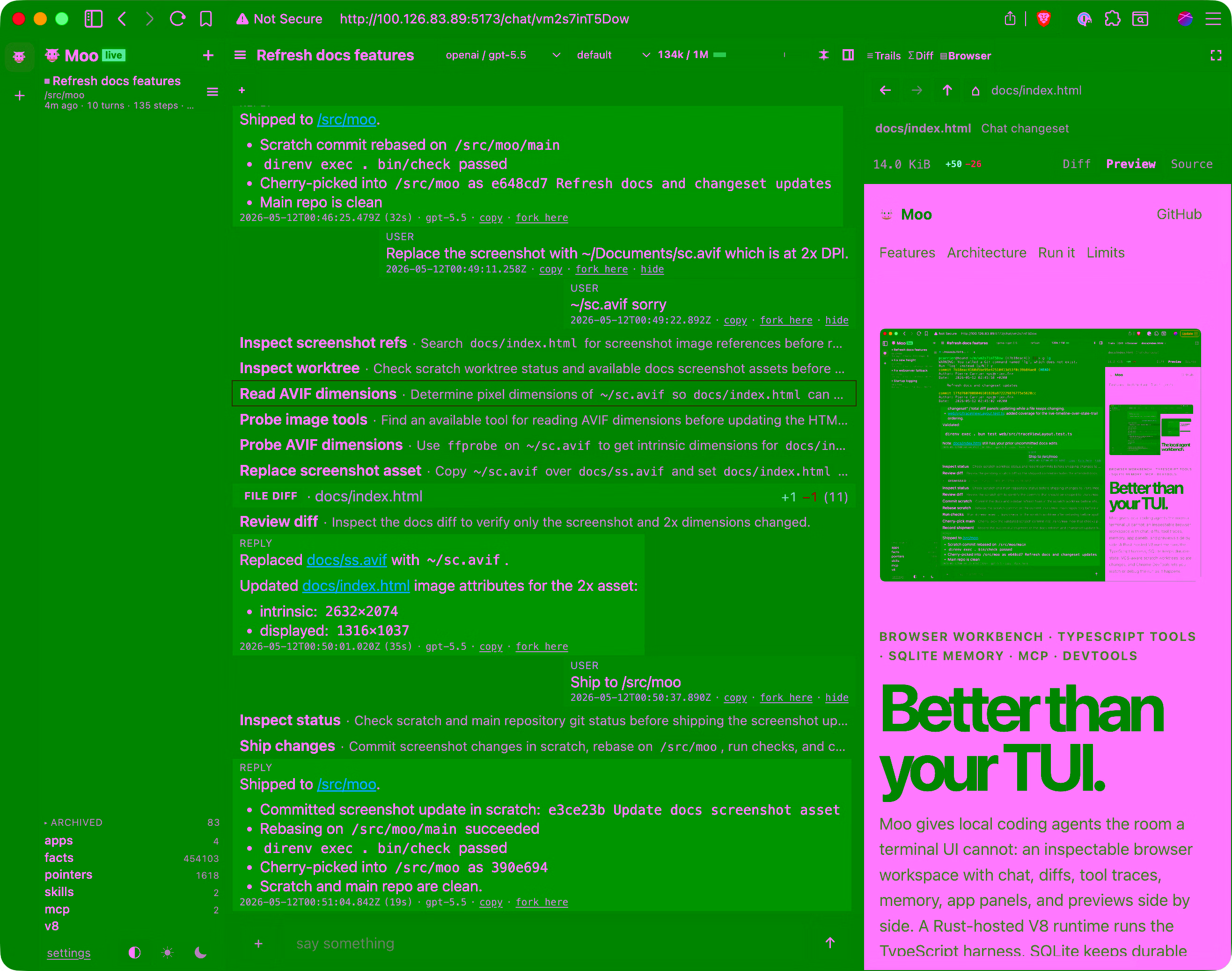Screen dimensions: 1232x971
Task: Select the Browser panel tab
Action: click(x=966, y=56)
